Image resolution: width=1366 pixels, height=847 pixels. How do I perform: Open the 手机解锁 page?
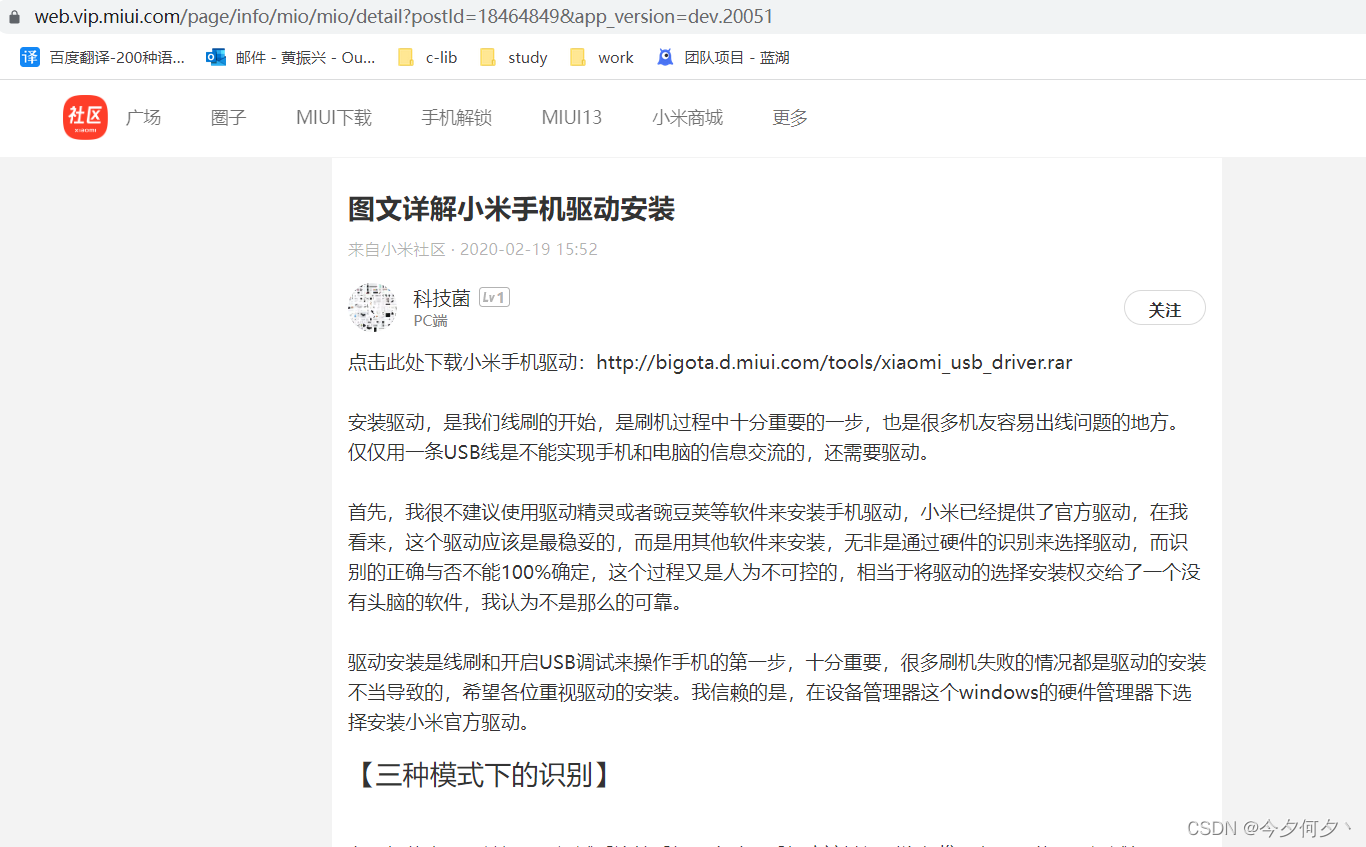click(456, 118)
